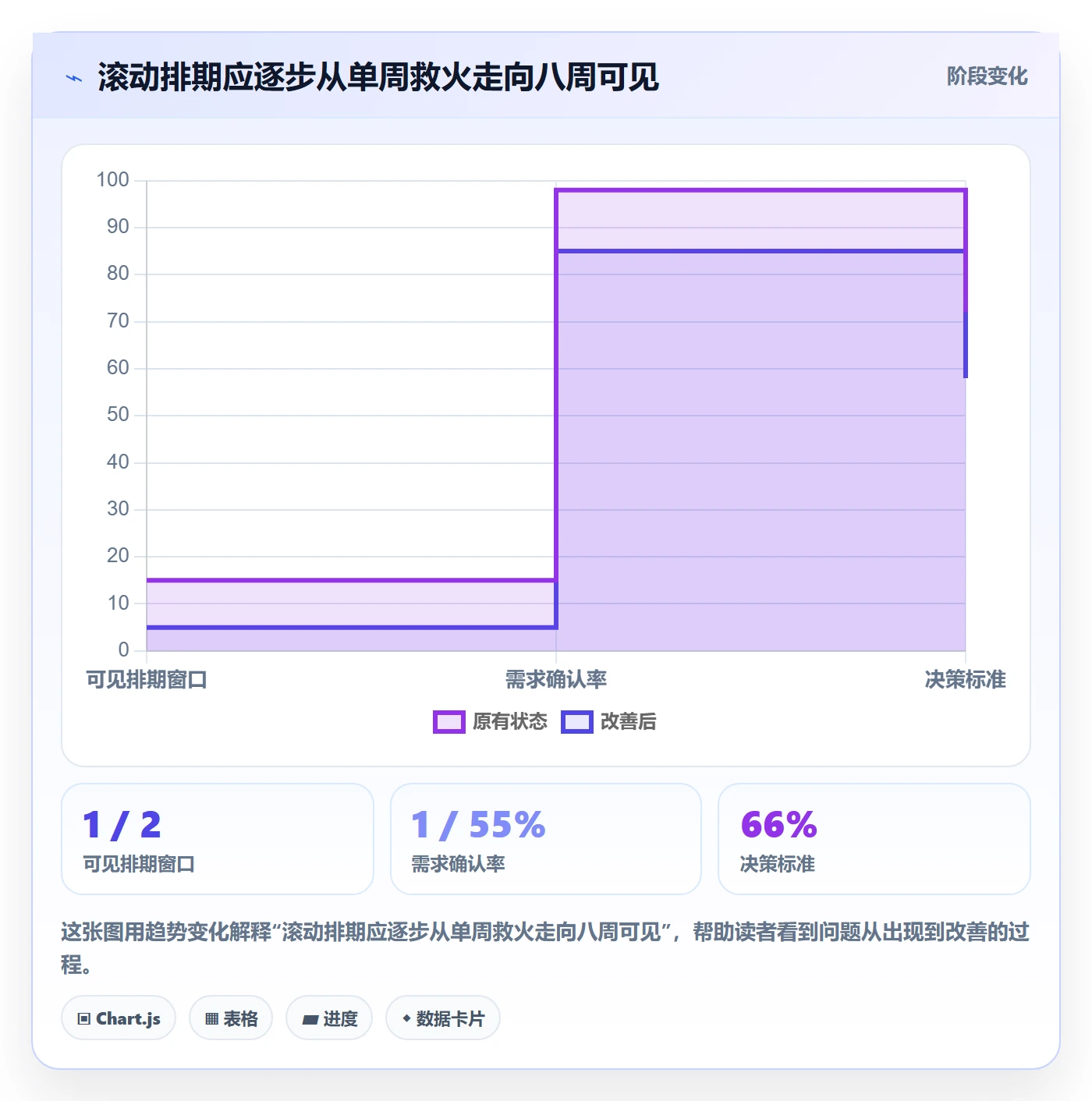1092x1101 pixels.
Task: Click the 1 / 2 value card
Action: [x=218, y=839]
